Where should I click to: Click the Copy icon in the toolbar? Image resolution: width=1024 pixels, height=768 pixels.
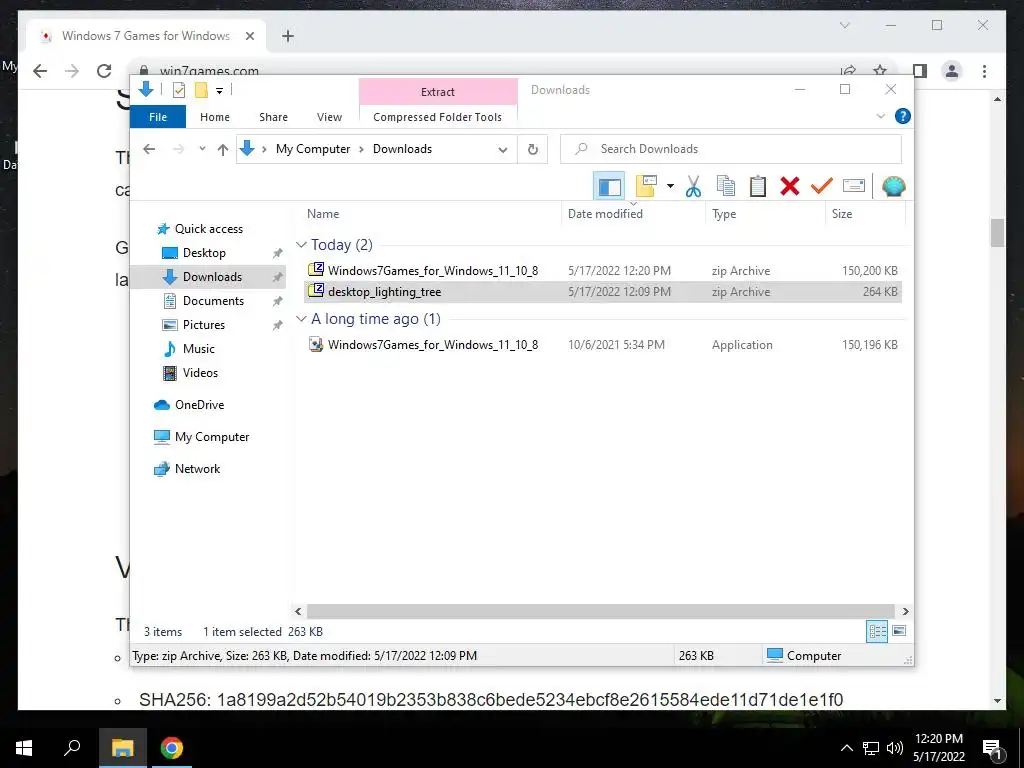click(726, 186)
